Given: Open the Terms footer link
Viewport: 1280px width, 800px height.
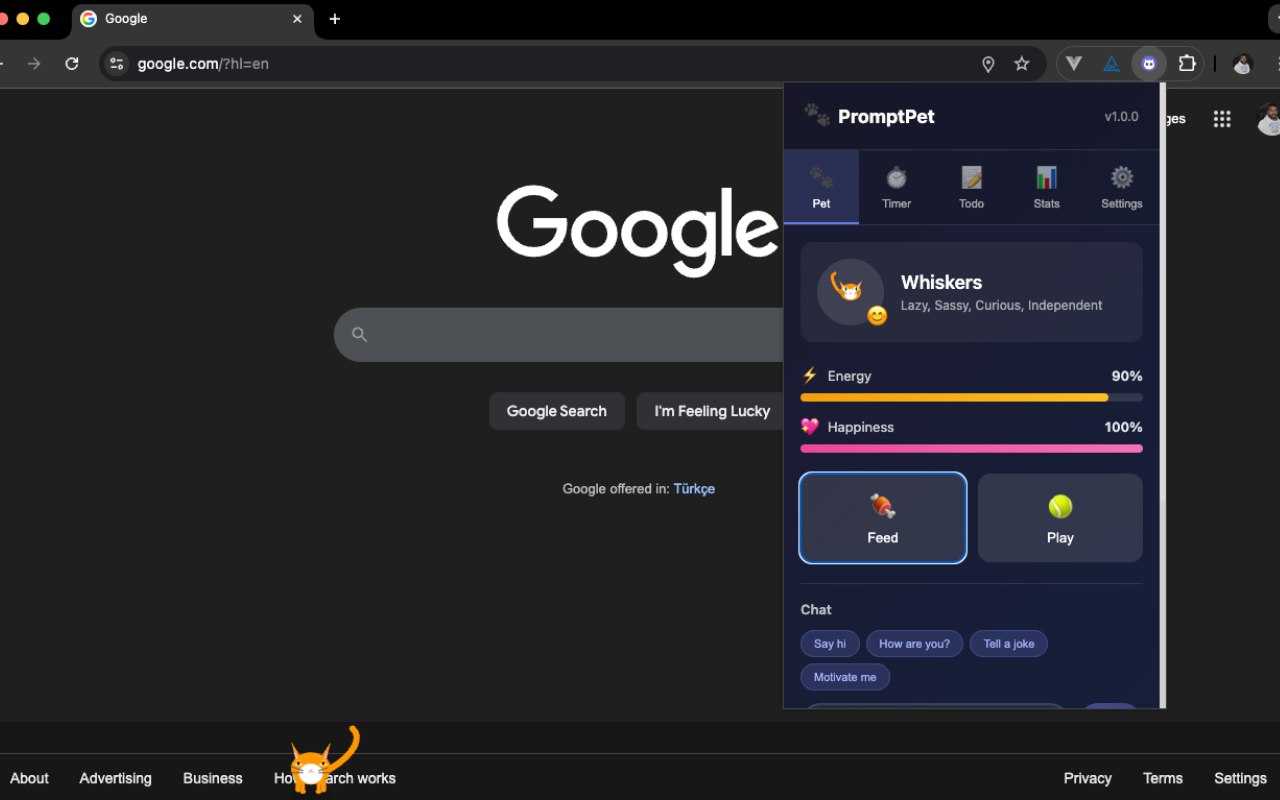Looking at the screenshot, I should pos(1162,778).
